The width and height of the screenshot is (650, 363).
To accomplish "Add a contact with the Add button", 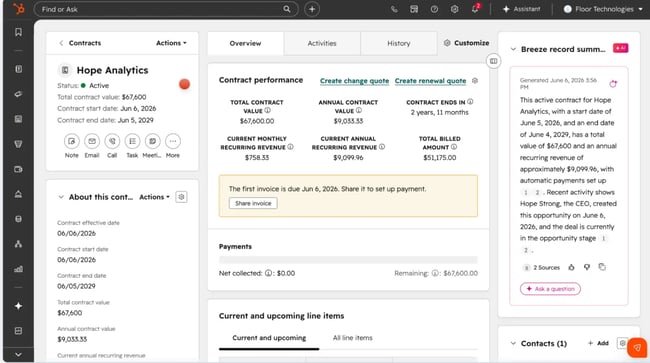I will (598, 343).
